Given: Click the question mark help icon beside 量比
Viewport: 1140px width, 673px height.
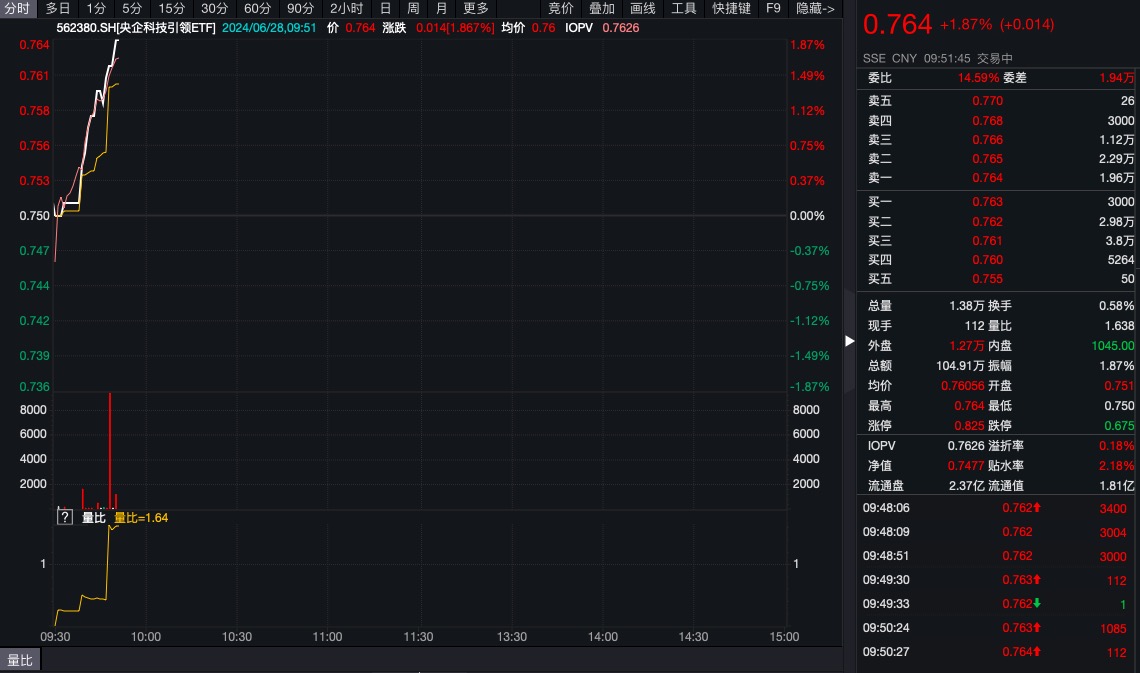Looking at the screenshot, I should point(65,517).
